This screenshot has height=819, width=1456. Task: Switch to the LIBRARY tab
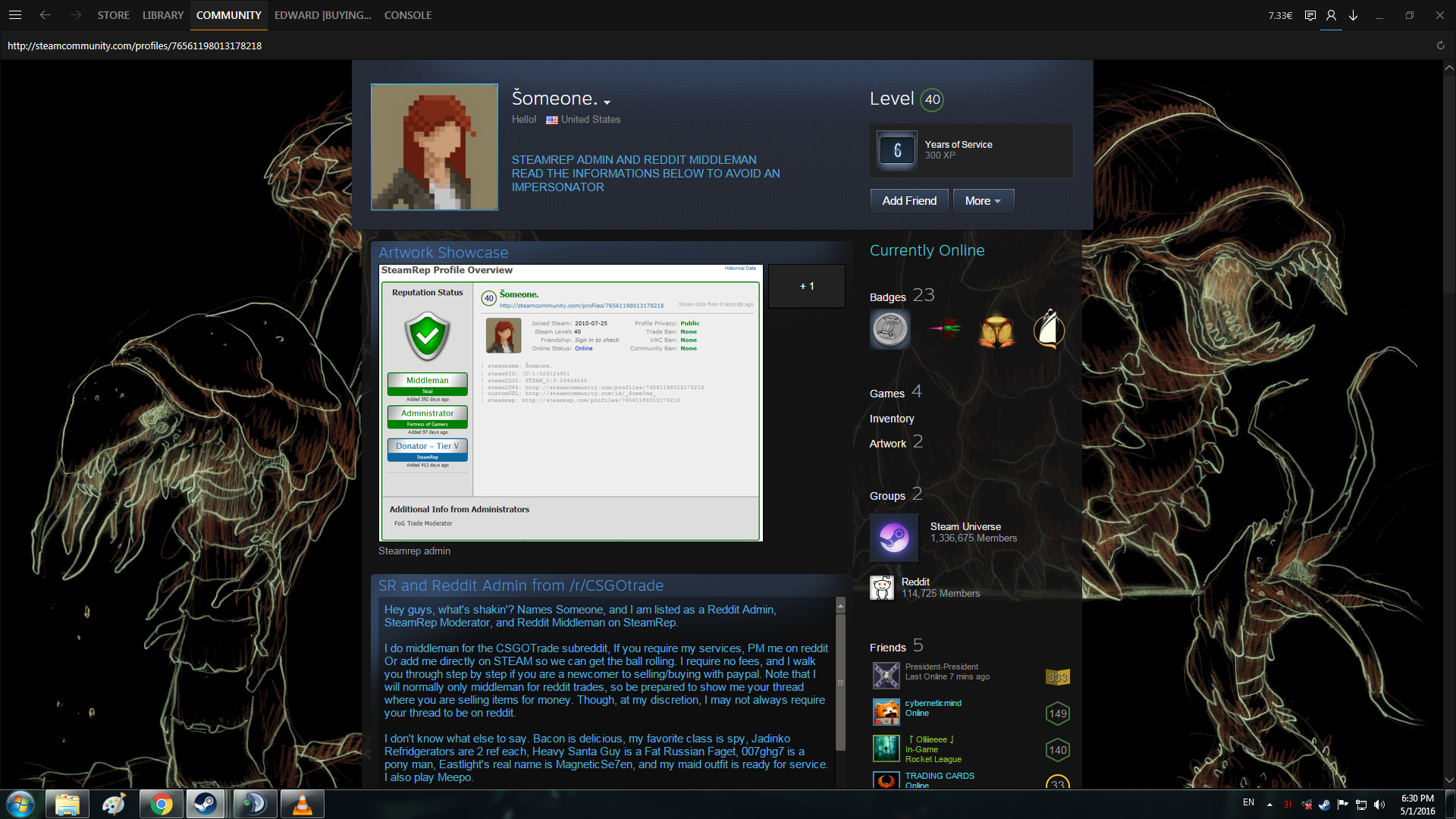tap(163, 15)
